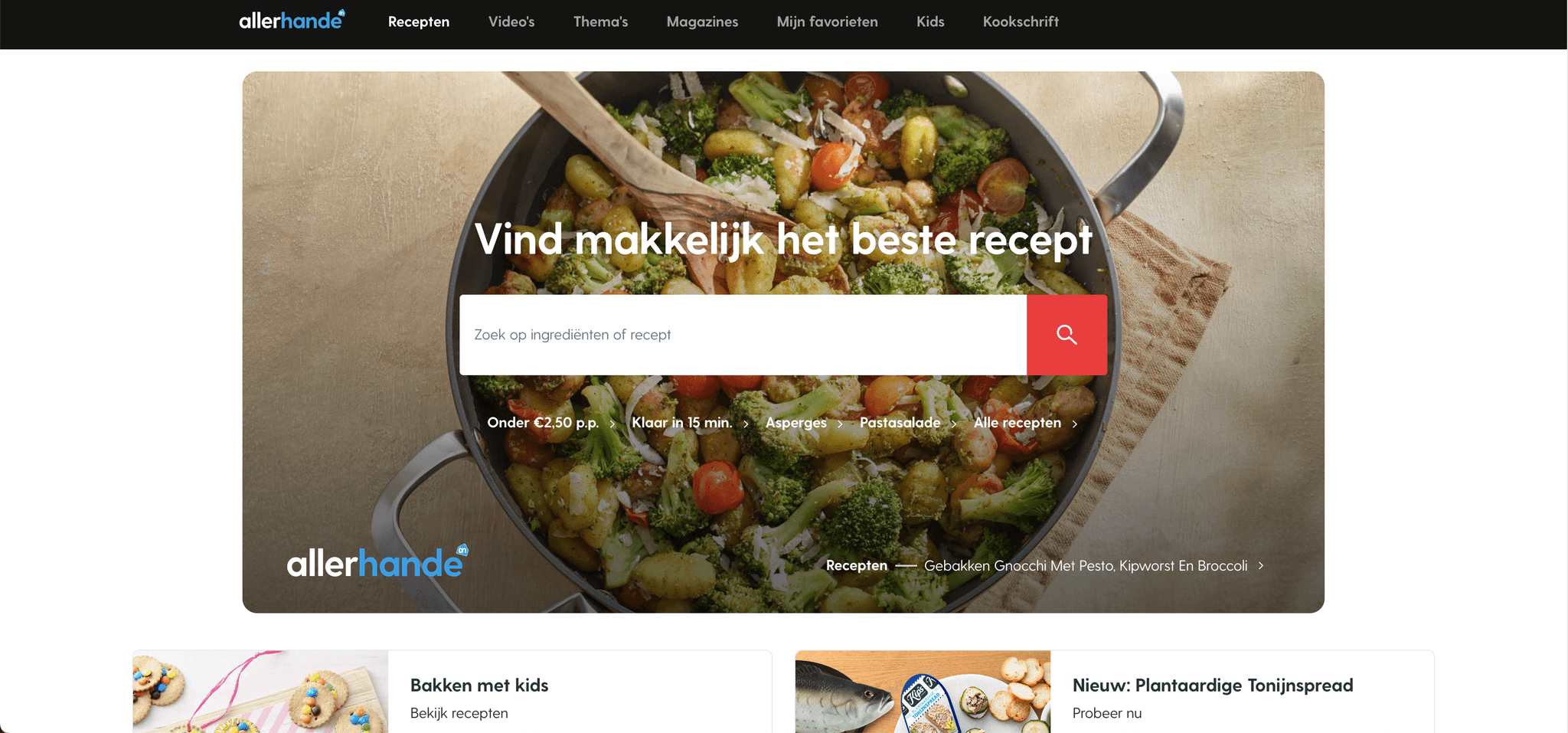The height and width of the screenshot is (733, 1568).
Task: Focus the Zoek op ingrediënten search field
Action: [743, 335]
